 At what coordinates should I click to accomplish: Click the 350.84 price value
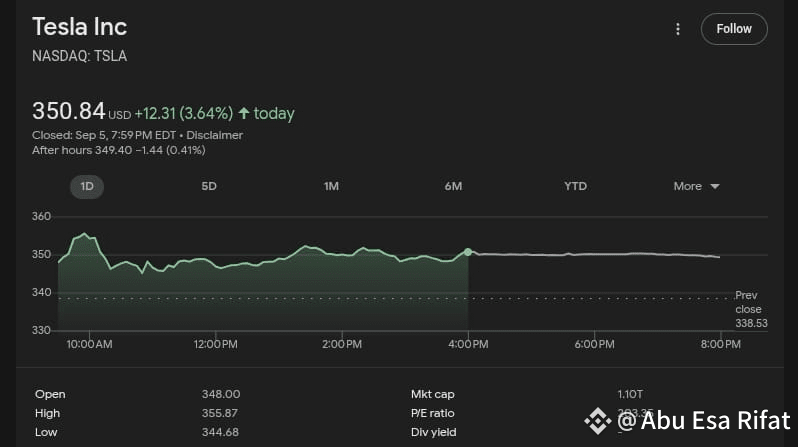(69, 111)
